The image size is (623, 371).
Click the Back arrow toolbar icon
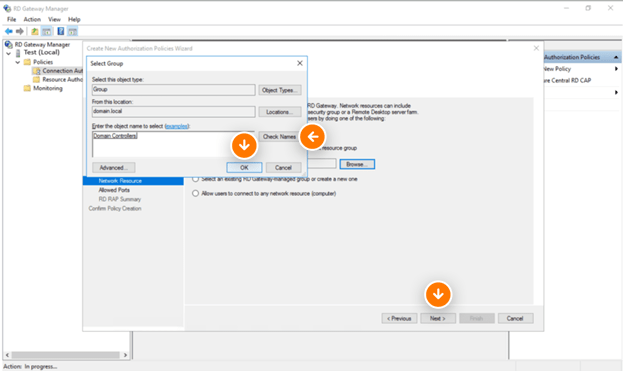tap(8, 31)
